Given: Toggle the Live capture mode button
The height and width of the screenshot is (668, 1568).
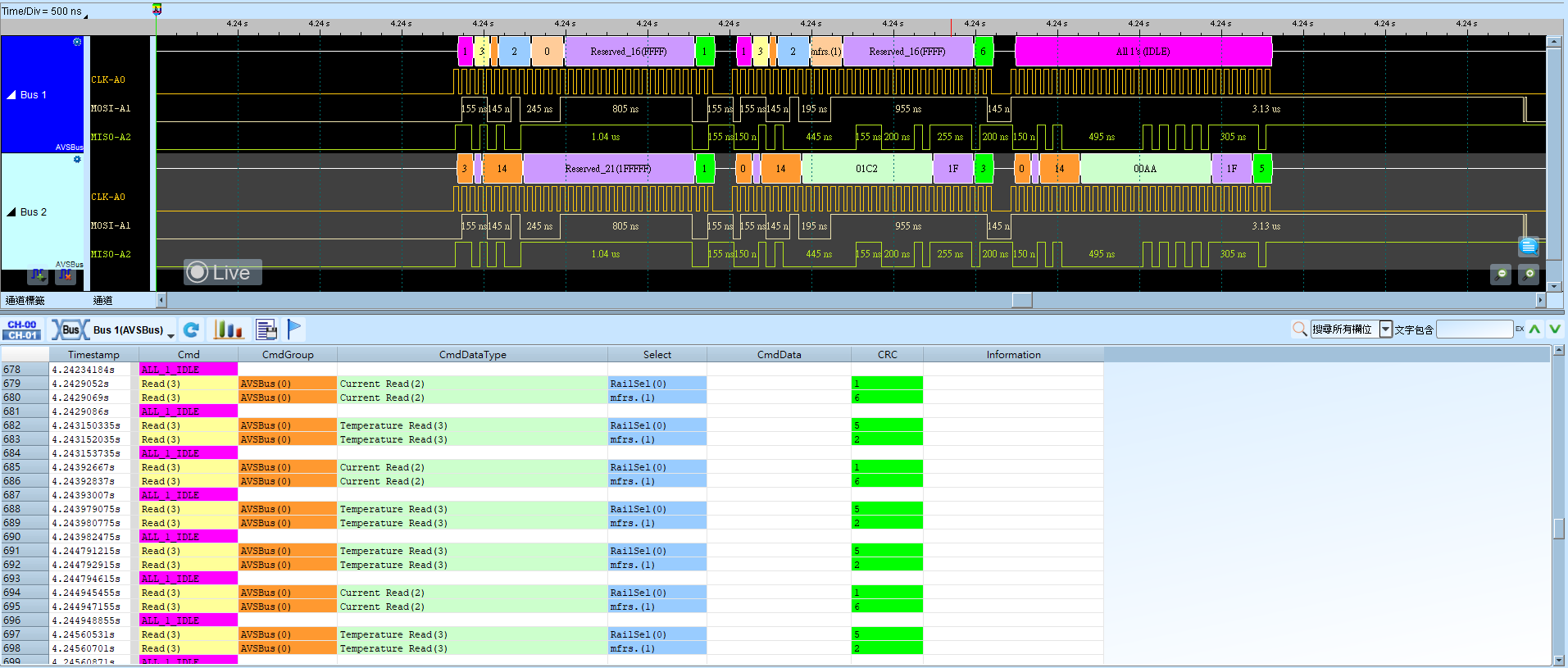Looking at the screenshot, I should [222, 272].
